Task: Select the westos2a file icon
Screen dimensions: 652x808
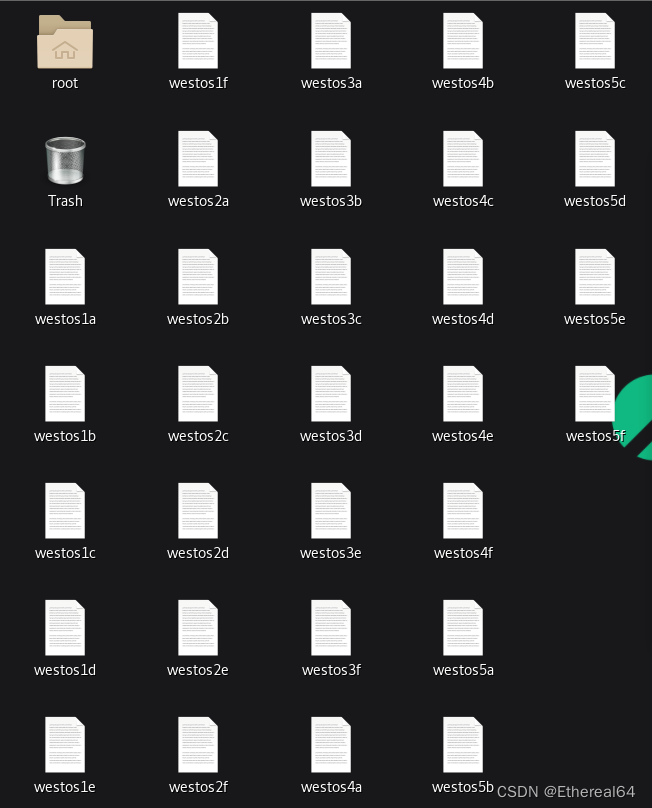Action: [x=198, y=159]
